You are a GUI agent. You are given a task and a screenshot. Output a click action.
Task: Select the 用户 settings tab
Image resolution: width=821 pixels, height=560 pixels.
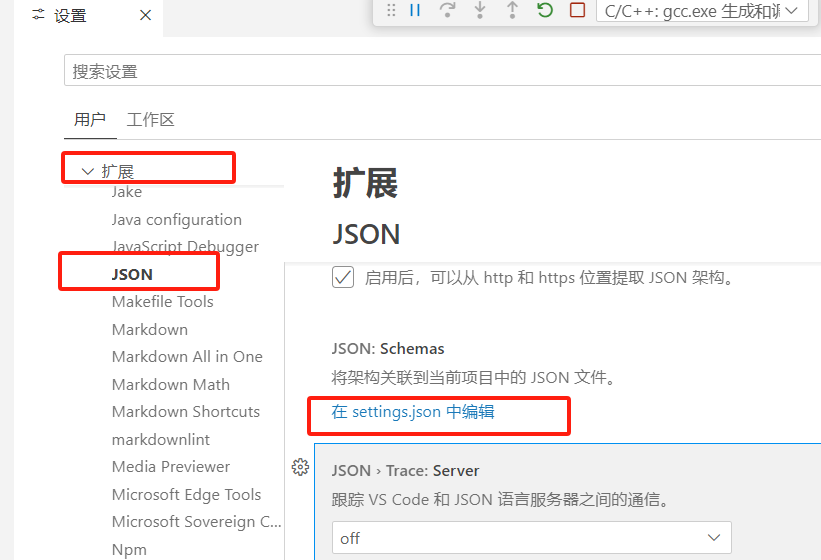89,120
